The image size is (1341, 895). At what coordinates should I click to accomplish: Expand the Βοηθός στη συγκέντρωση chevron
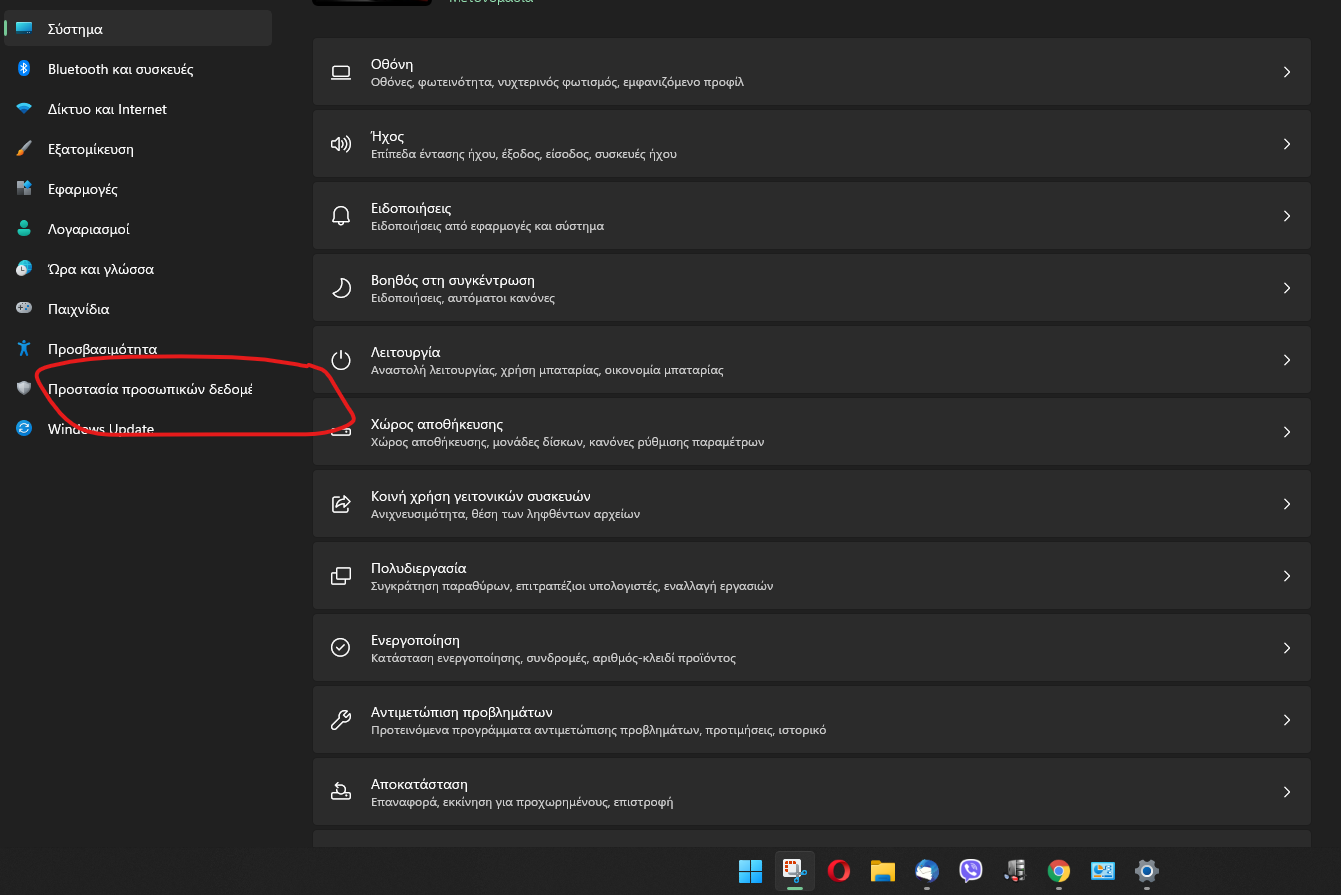(x=1287, y=288)
